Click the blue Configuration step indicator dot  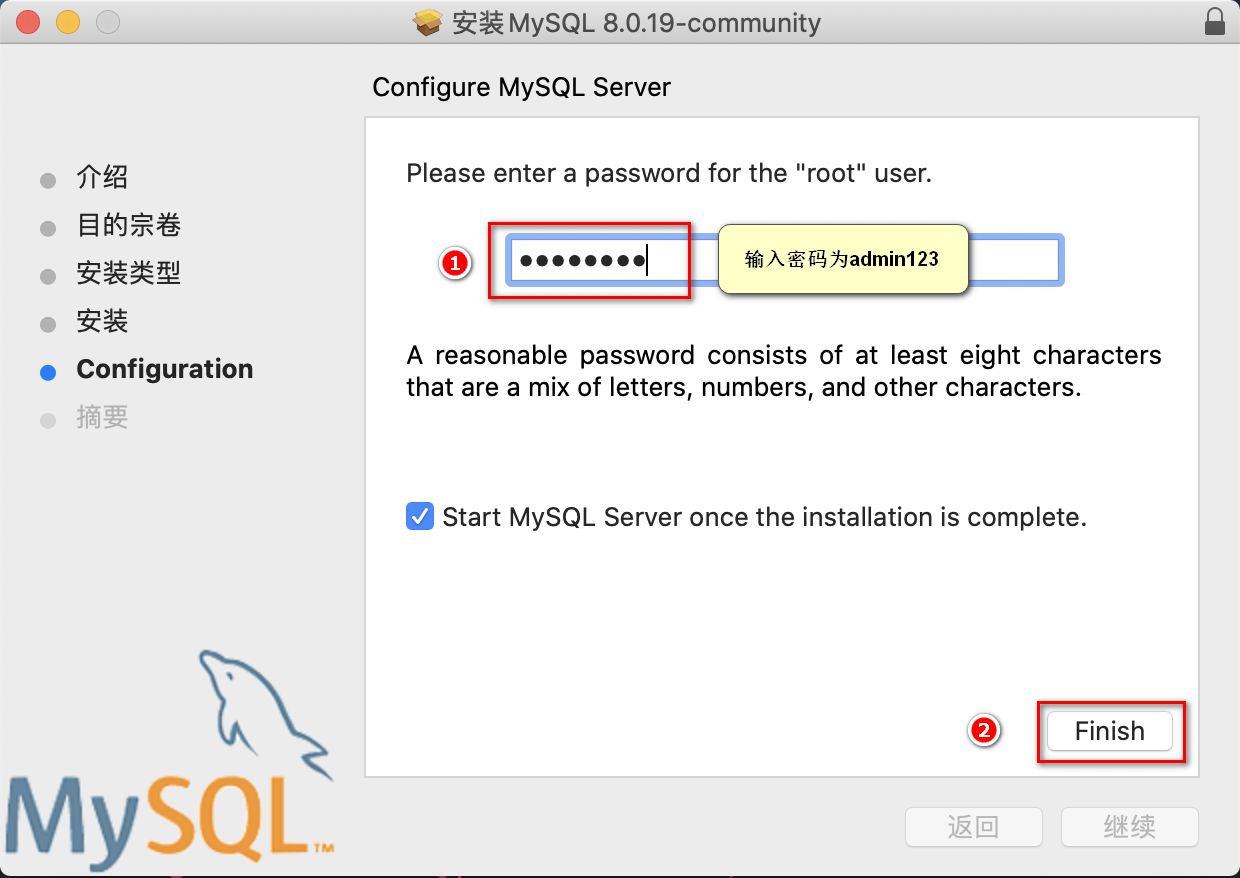click(48, 371)
